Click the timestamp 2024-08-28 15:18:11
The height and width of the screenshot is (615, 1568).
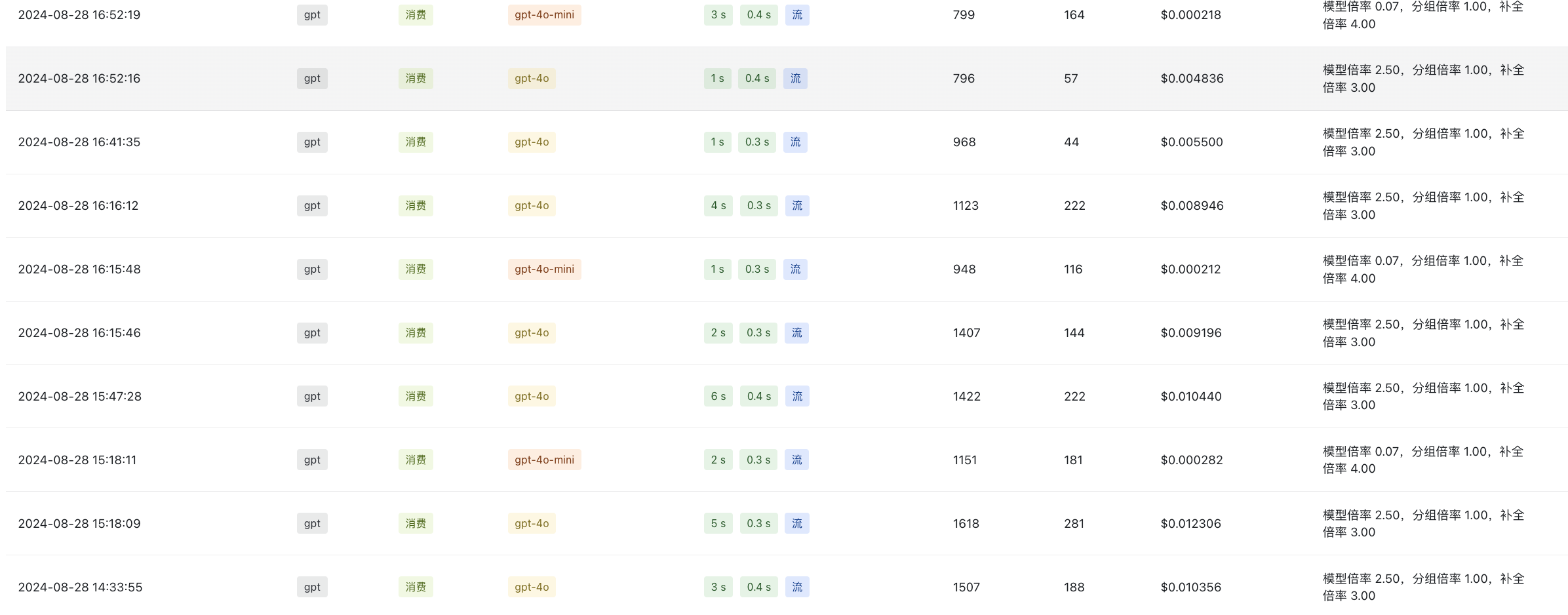point(77,460)
